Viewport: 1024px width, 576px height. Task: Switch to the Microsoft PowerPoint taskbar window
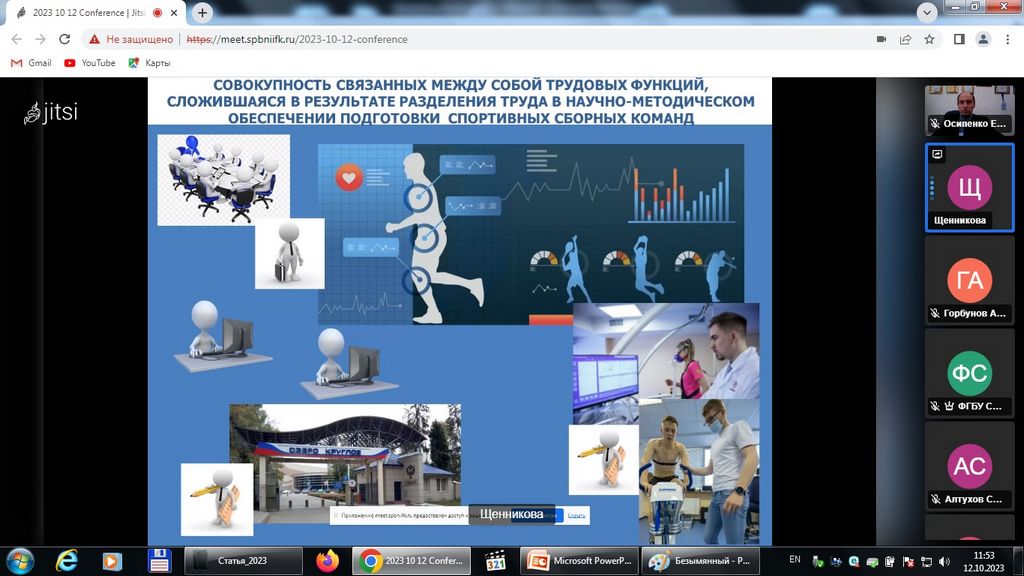click(580, 560)
